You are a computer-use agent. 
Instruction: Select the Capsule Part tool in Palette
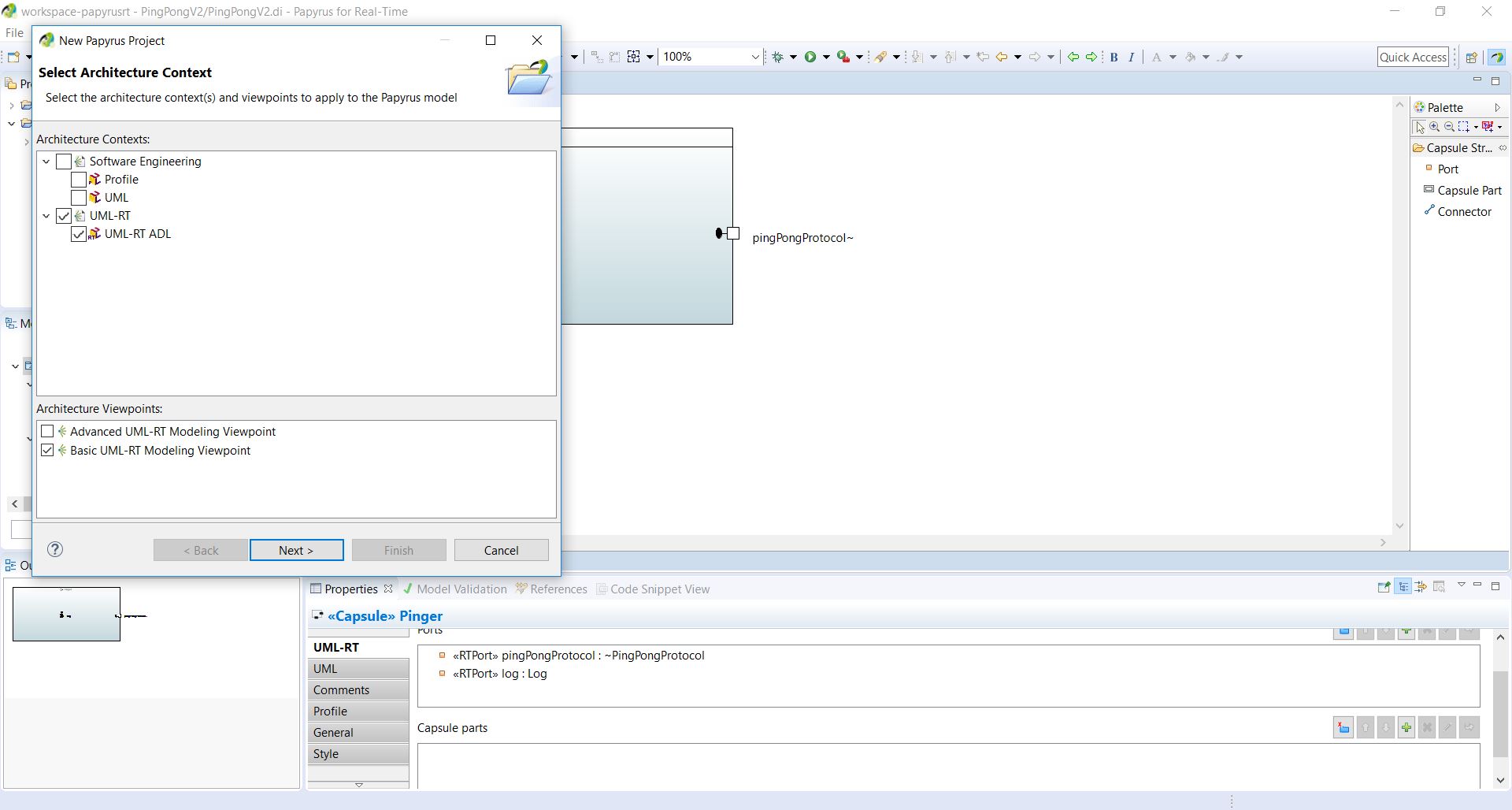click(1462, 190)
